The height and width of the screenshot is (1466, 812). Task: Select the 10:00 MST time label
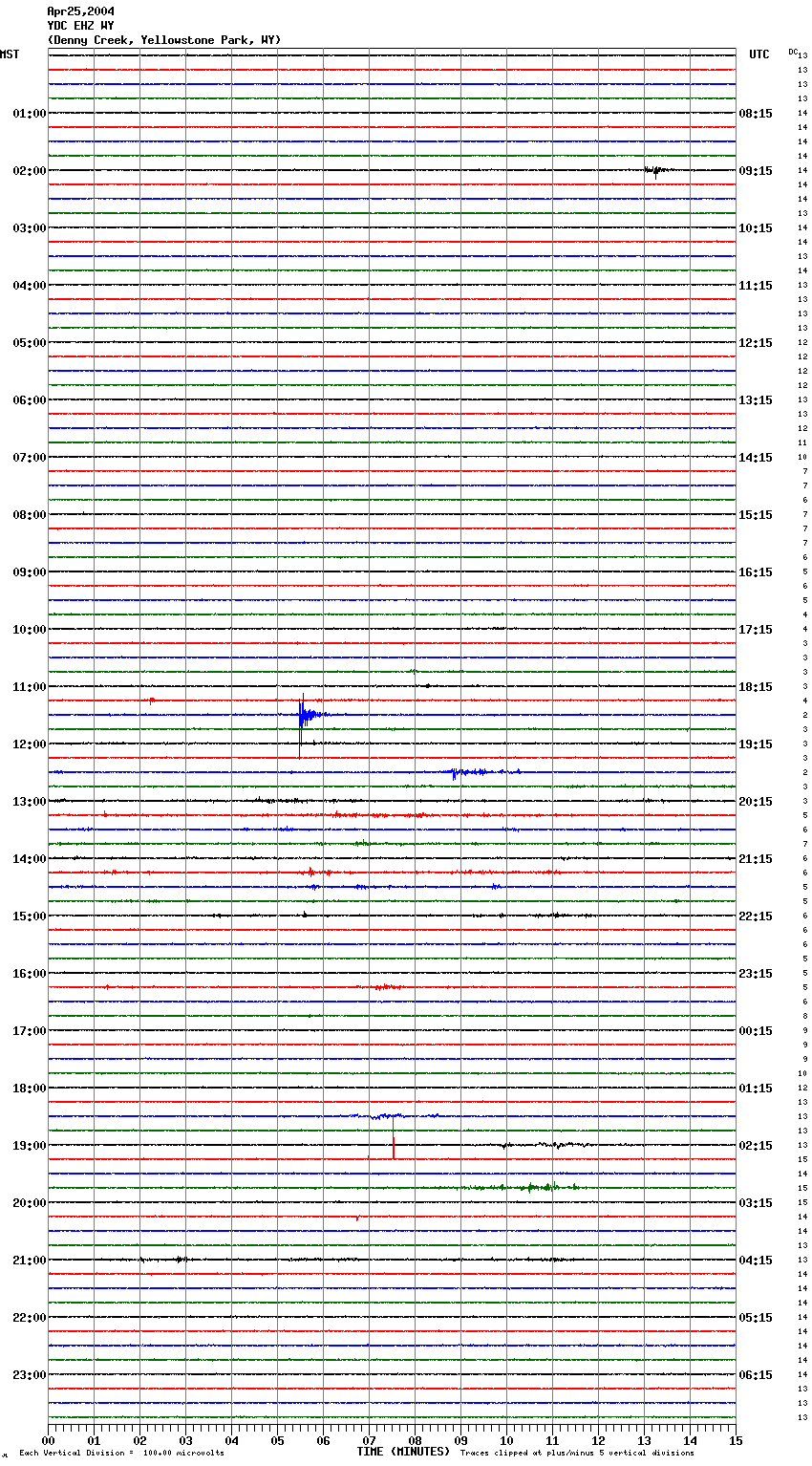(30, 630)
